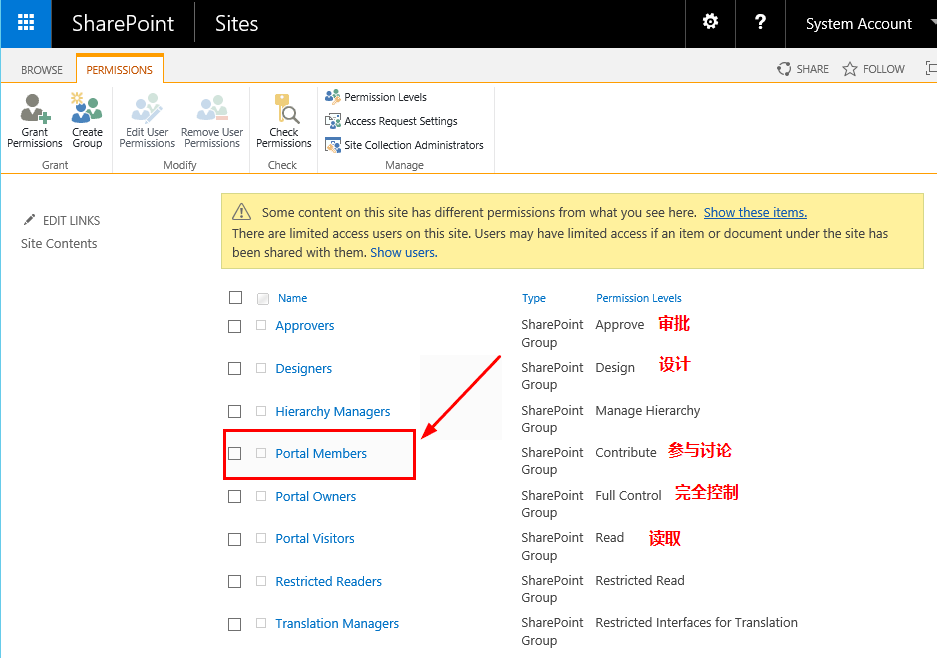Open the Portal Visitors group
The height and width of the screenshot is (658, 937).
(x=315, y=538)
